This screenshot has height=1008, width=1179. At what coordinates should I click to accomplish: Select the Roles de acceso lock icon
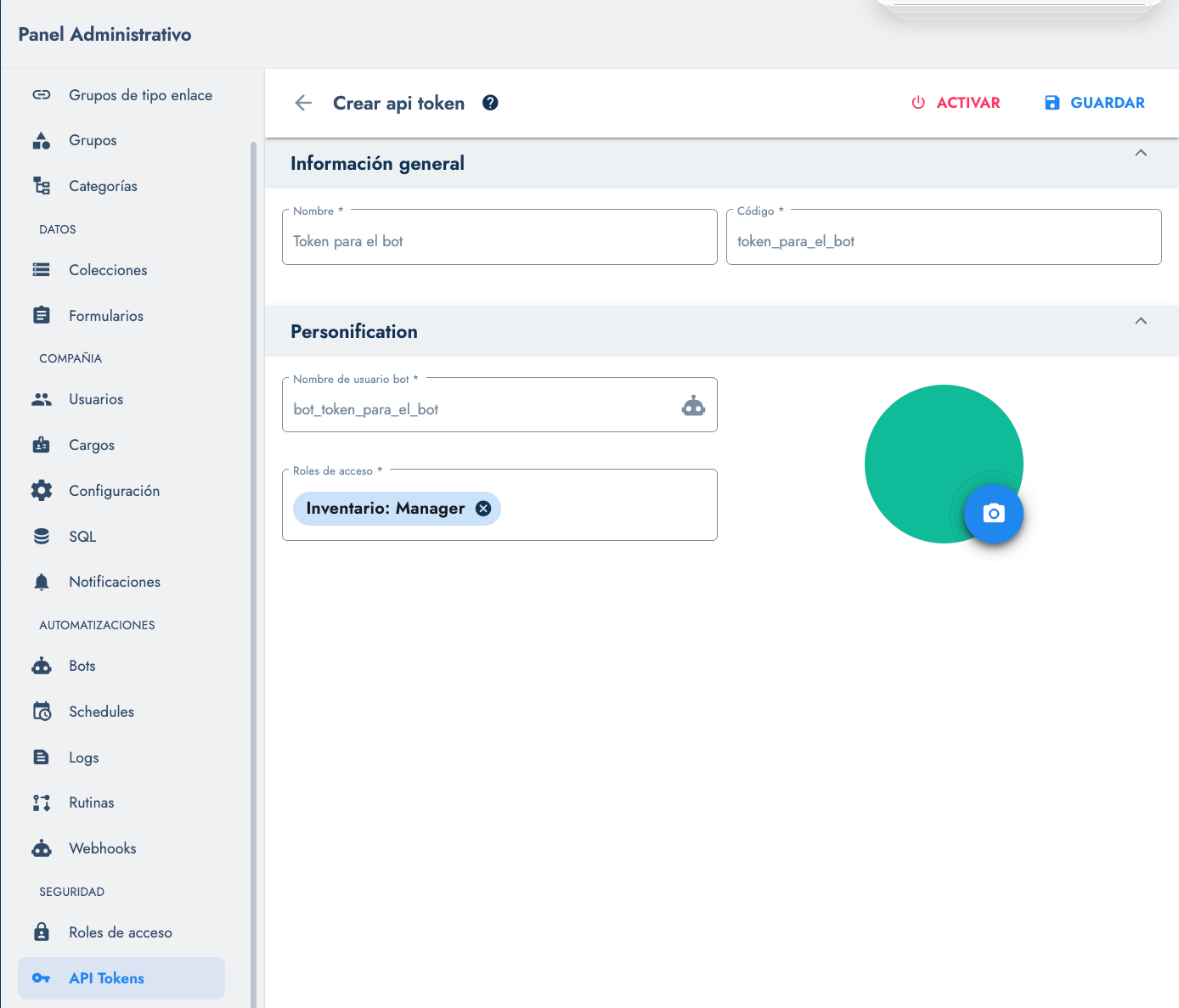pyautogui.click(x=42, y=932)
